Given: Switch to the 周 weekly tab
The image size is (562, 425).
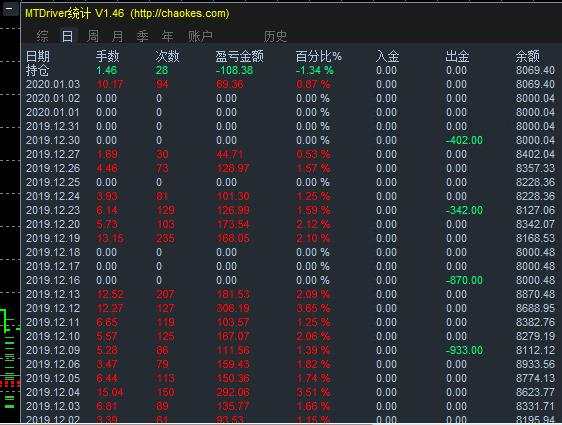Looking at the screenshot, I should point(93,36).
